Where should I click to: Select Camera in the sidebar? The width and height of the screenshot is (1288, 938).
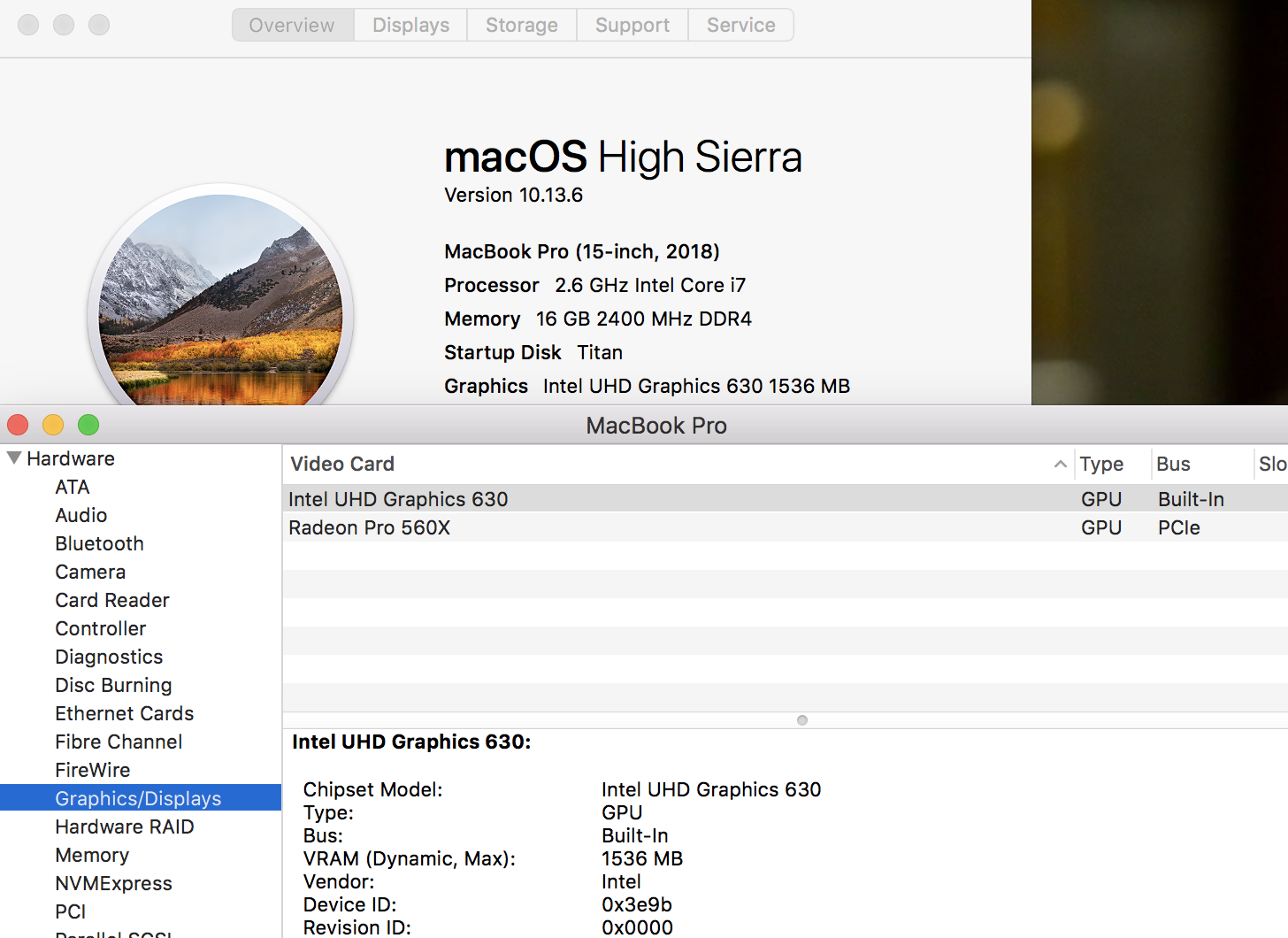point(90,572)
